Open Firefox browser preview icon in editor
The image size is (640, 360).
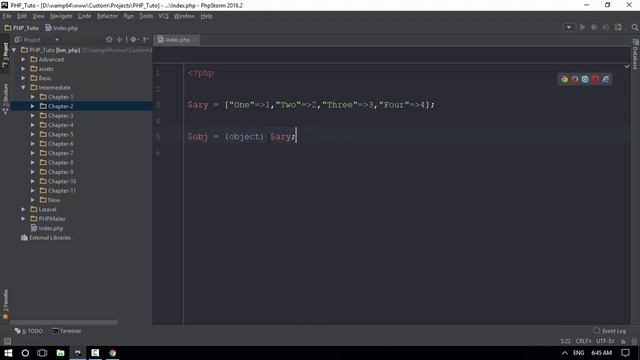[x=575, y=80]
